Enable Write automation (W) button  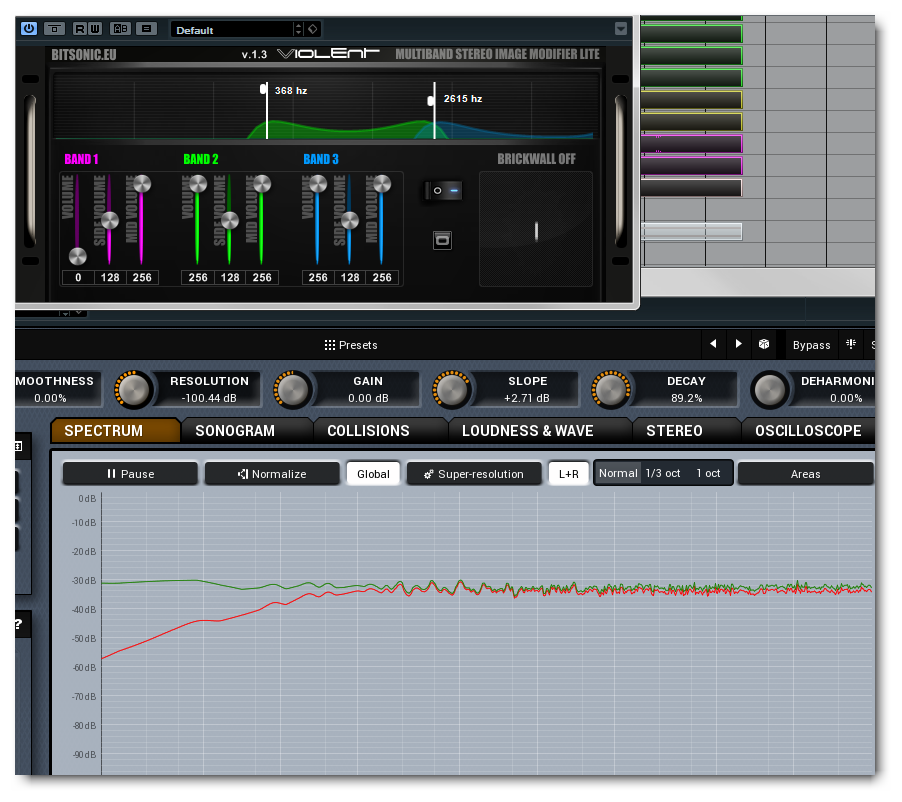95,28
